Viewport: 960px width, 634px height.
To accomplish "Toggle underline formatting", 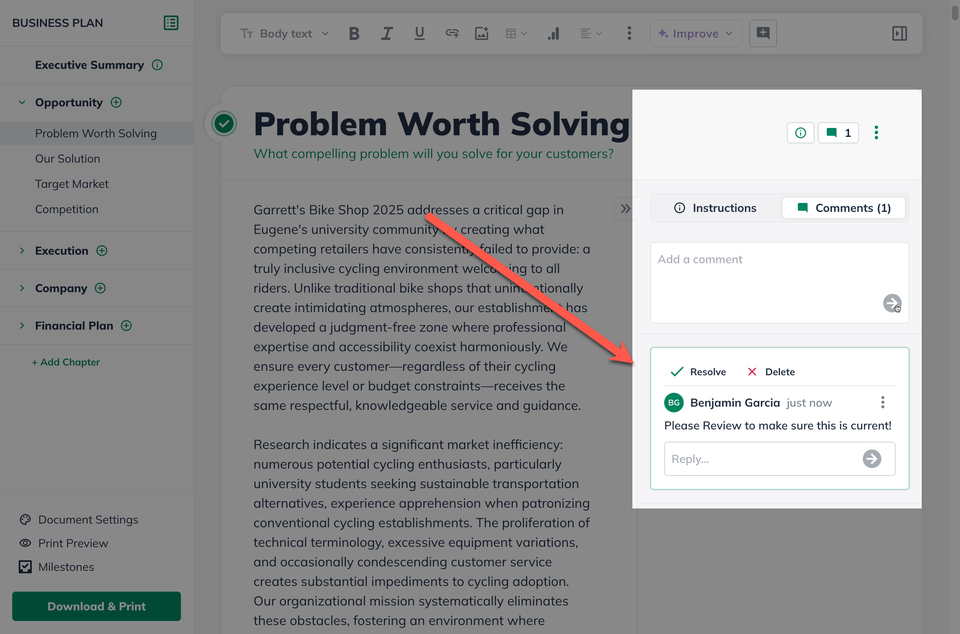I will click(x=419, y=34).
